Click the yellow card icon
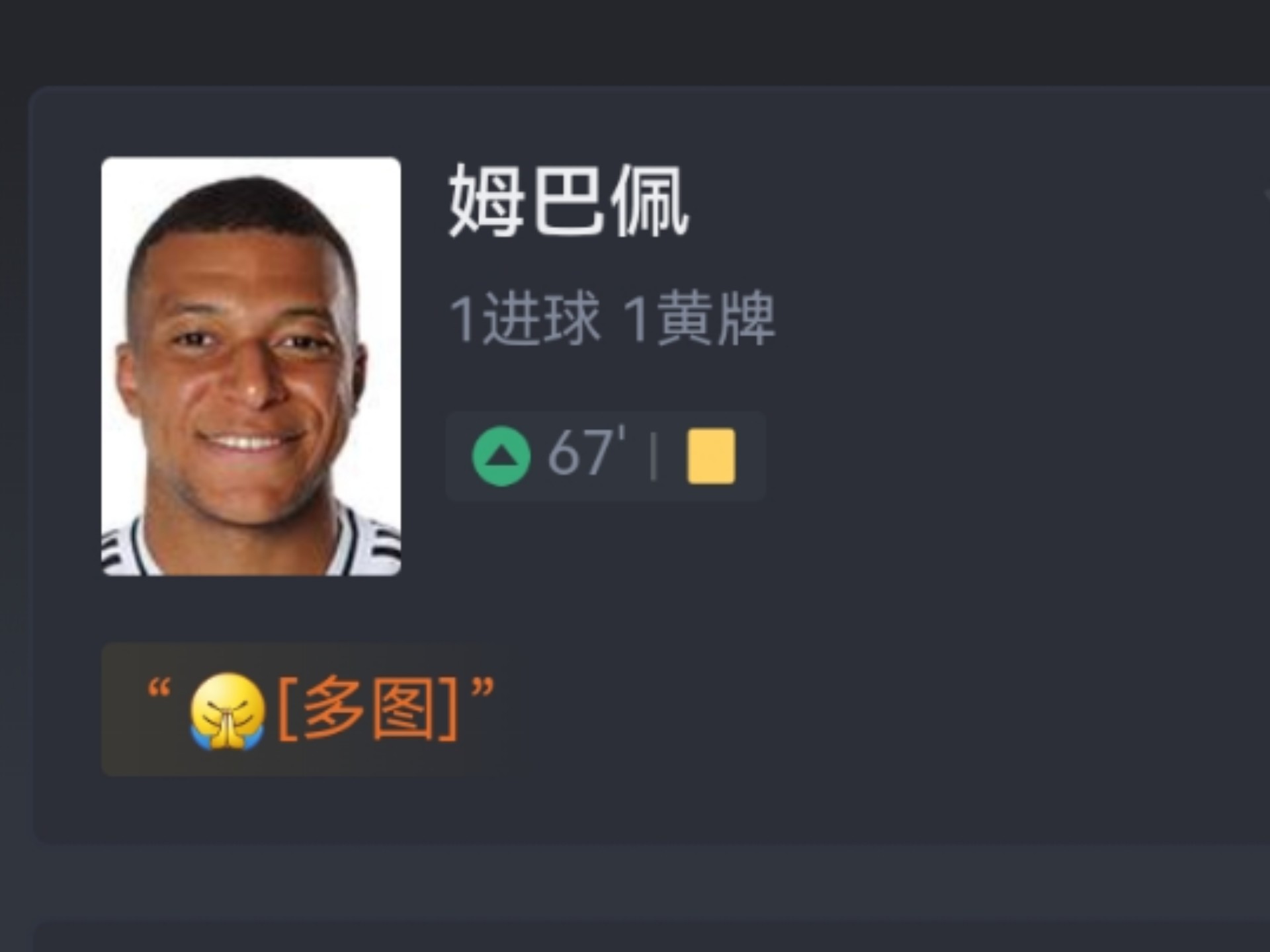This screenshot has width=1270, height=952. point(711,456)
